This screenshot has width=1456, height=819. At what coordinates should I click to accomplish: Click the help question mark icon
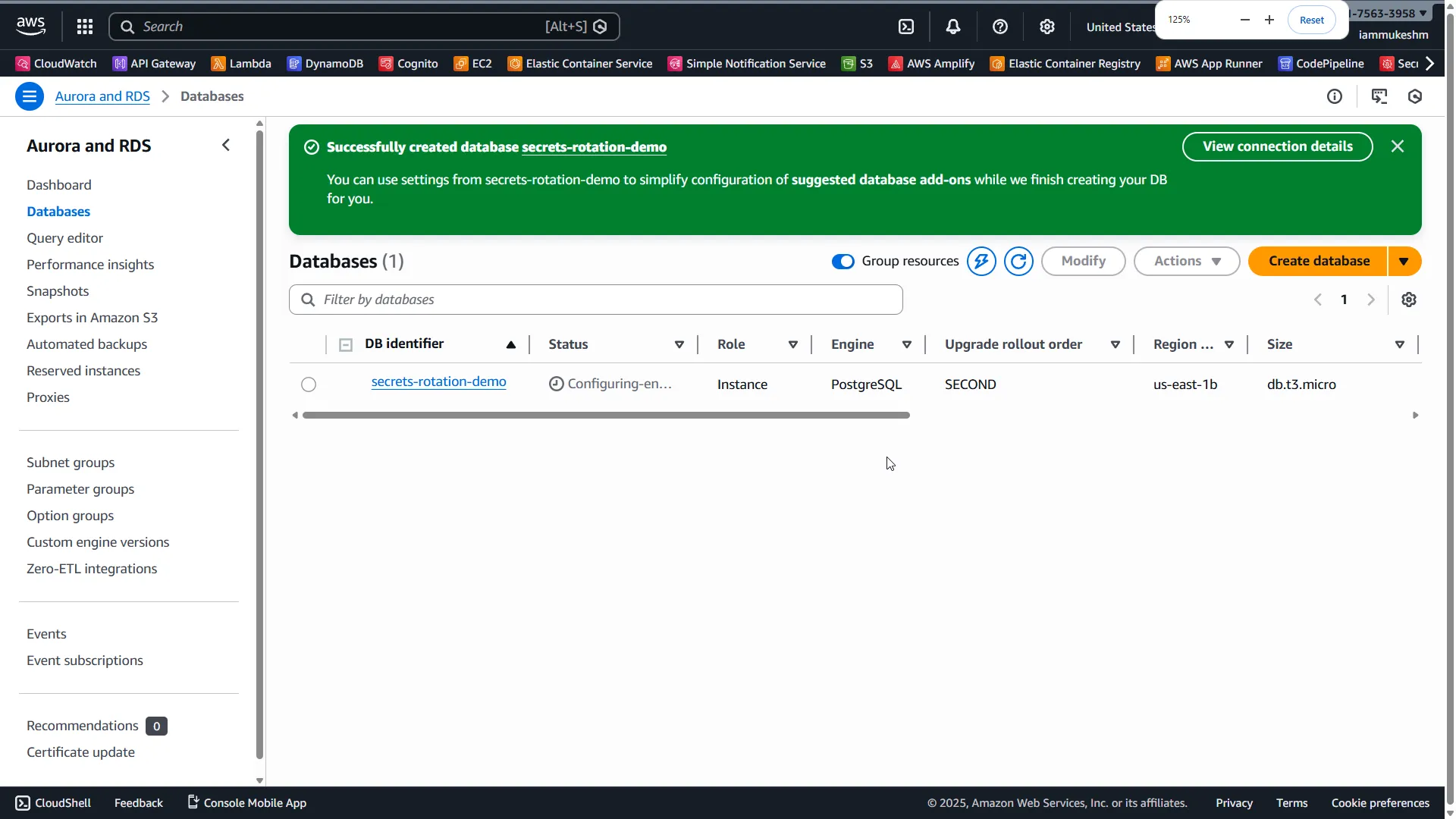(1000, 27)
